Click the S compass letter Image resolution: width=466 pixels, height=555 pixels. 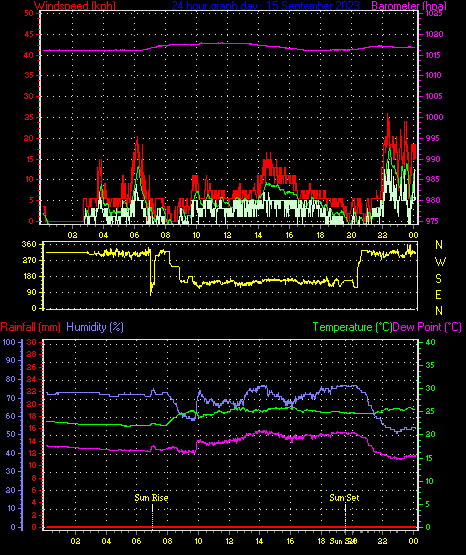pyautogui.click(x=439, y=279)
